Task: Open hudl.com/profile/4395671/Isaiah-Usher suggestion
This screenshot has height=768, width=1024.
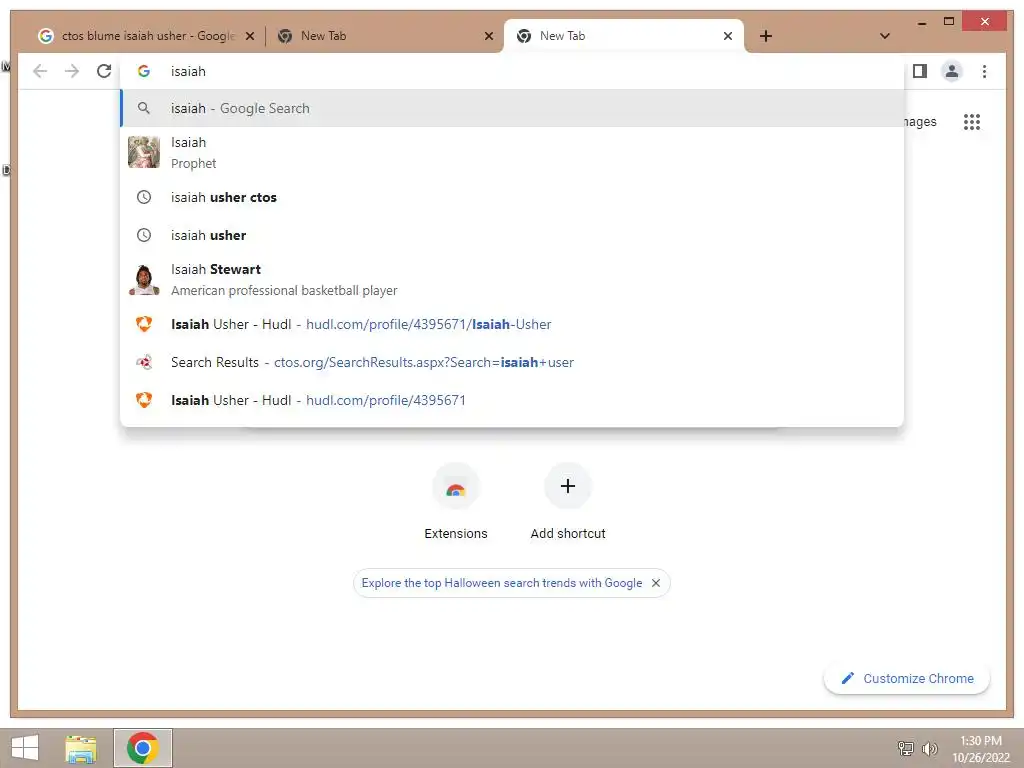Action: [x=512, y=325]
